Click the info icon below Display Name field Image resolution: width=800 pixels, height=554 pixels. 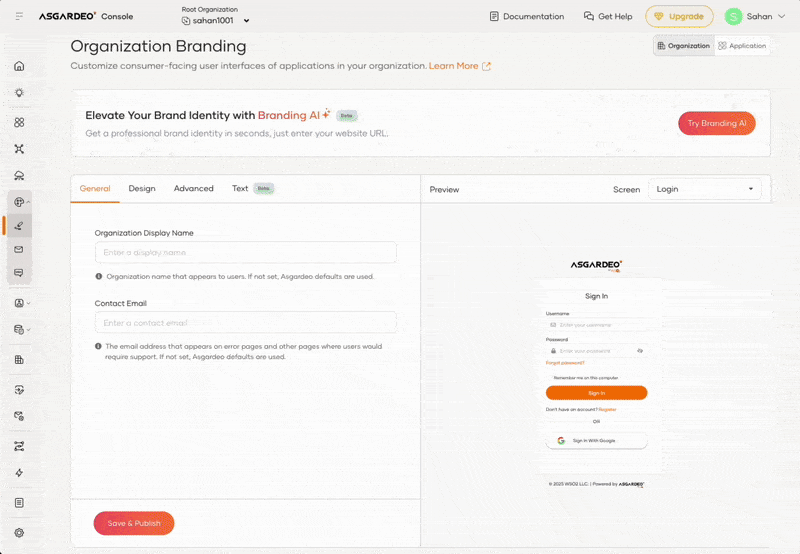coord(98,276)
